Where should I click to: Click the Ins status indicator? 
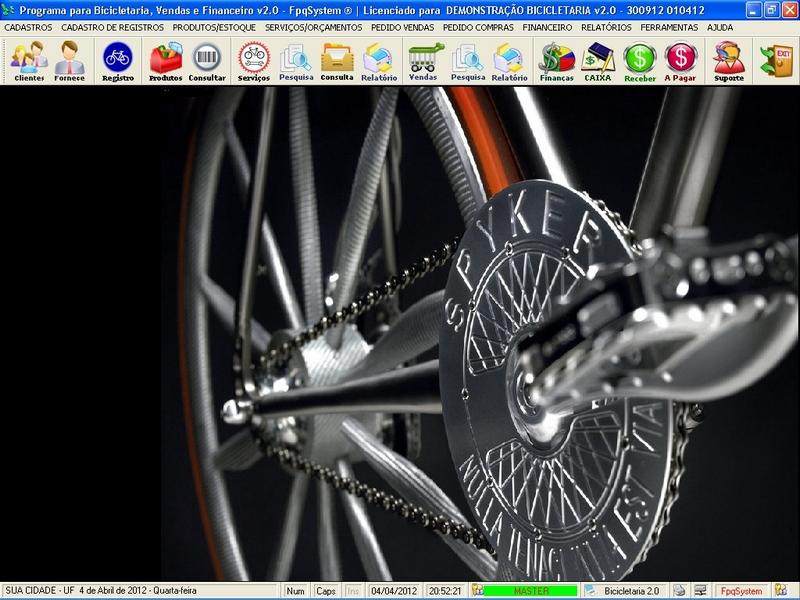[353, 591]
